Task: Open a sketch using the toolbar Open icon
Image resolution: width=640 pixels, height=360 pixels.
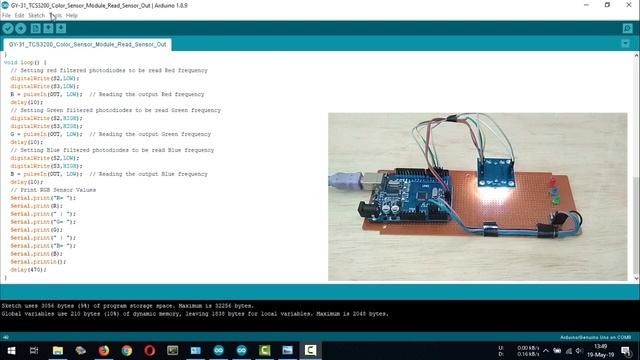Action: (x=48, y=28)
